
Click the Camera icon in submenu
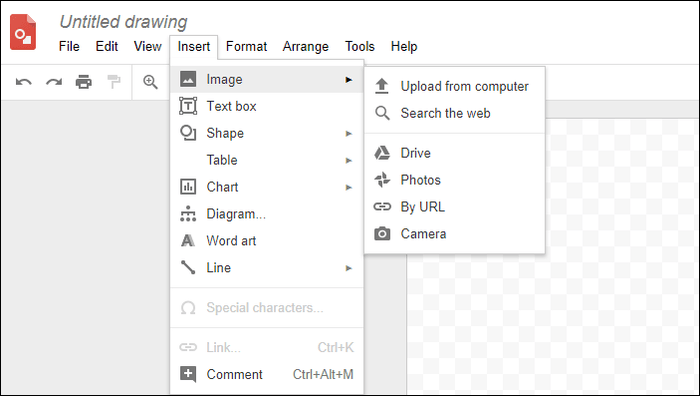click(x=382, y=233)
